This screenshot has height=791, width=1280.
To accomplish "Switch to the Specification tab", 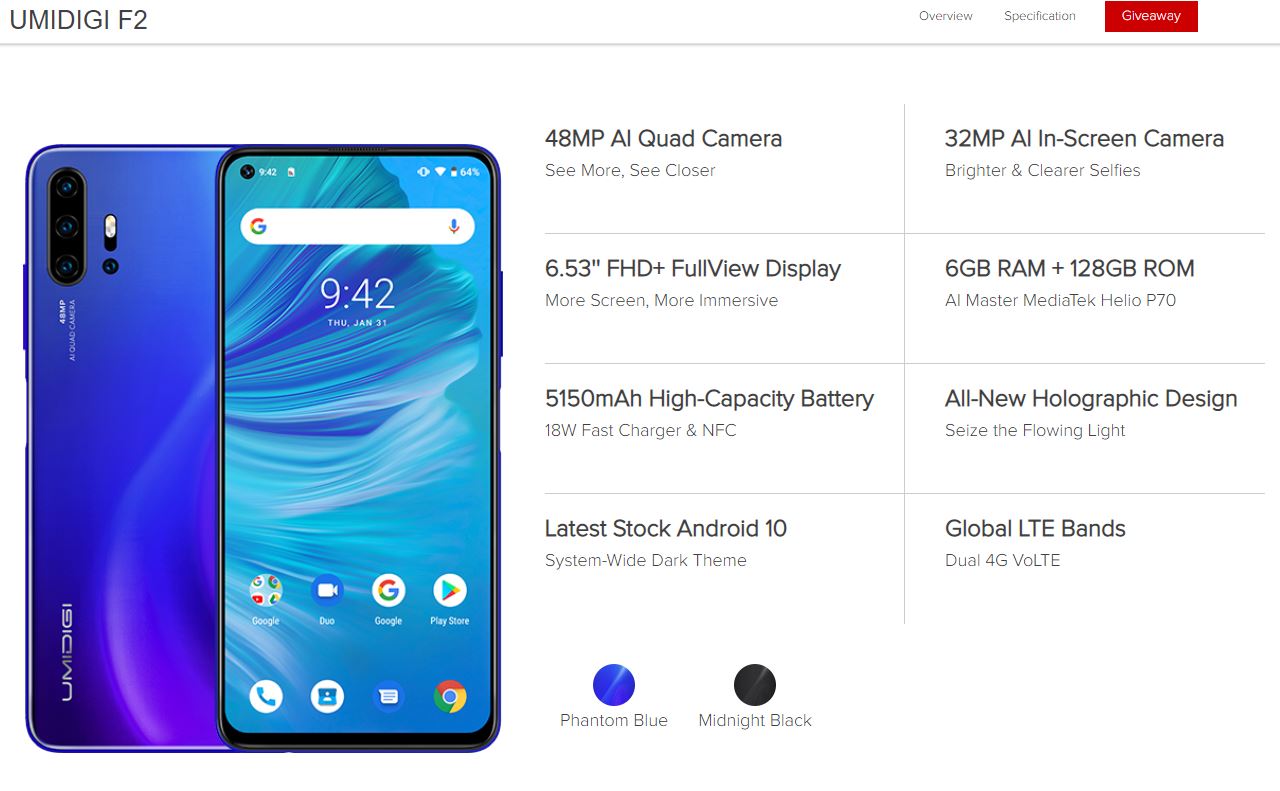I will (x=1040, y=16).
